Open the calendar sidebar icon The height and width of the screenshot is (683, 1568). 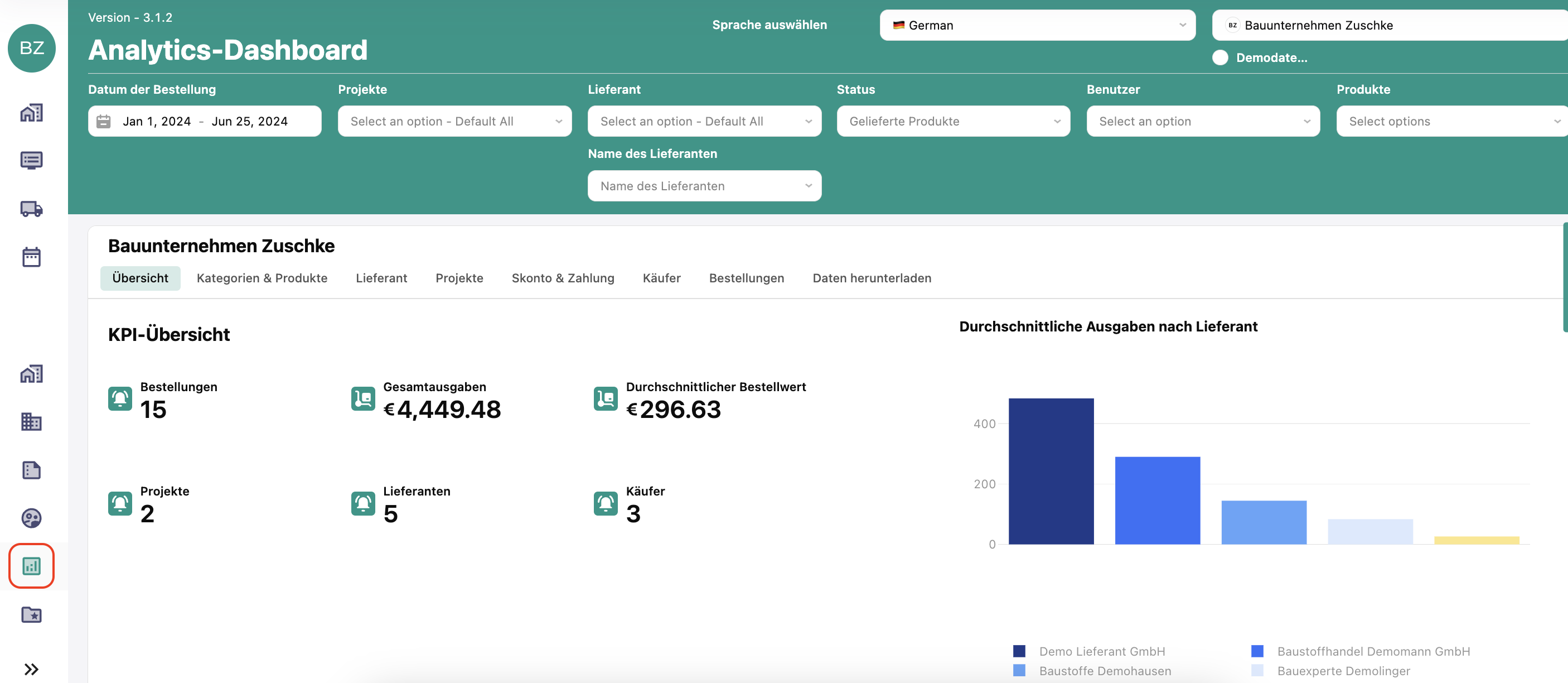[x=32, y=257]
